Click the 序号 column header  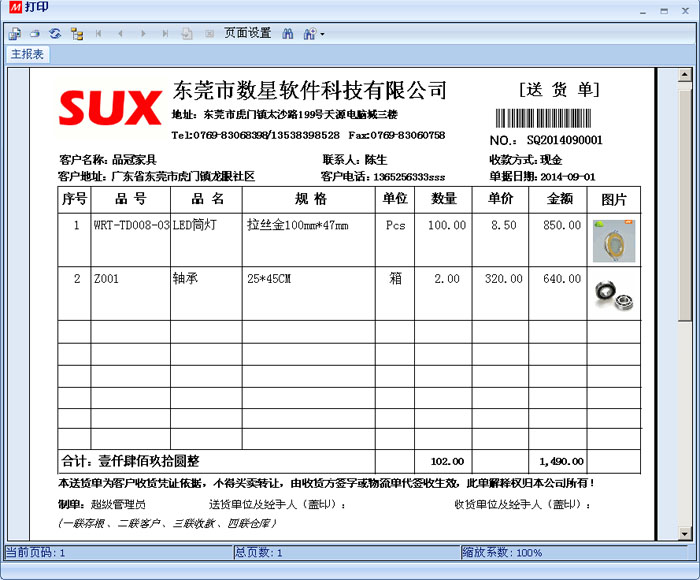pos(74,199)
